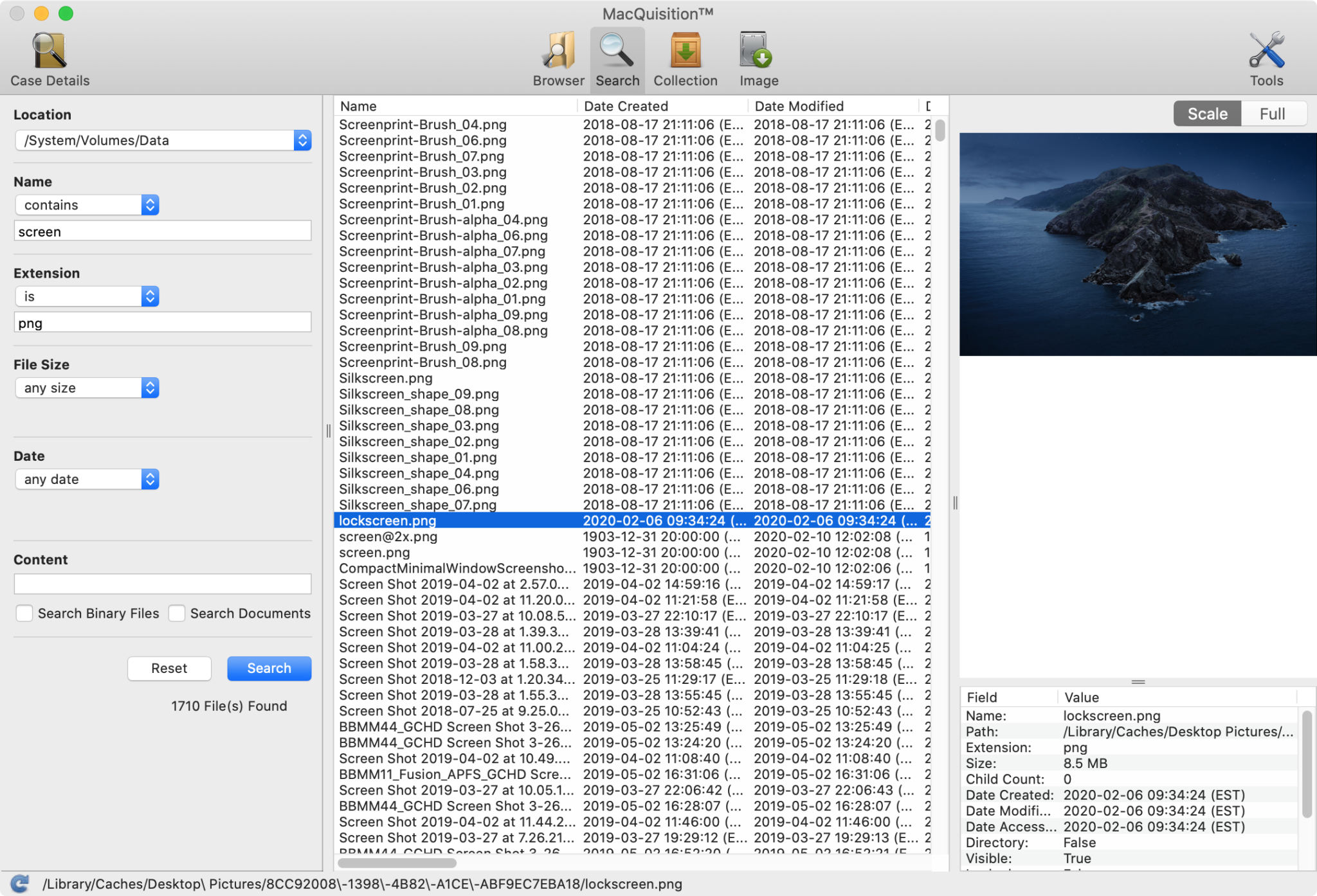This screenshot has width=1317, height=896.
Task: Click the Reset button
Action: pyautogui.click(x=169, y=668)
